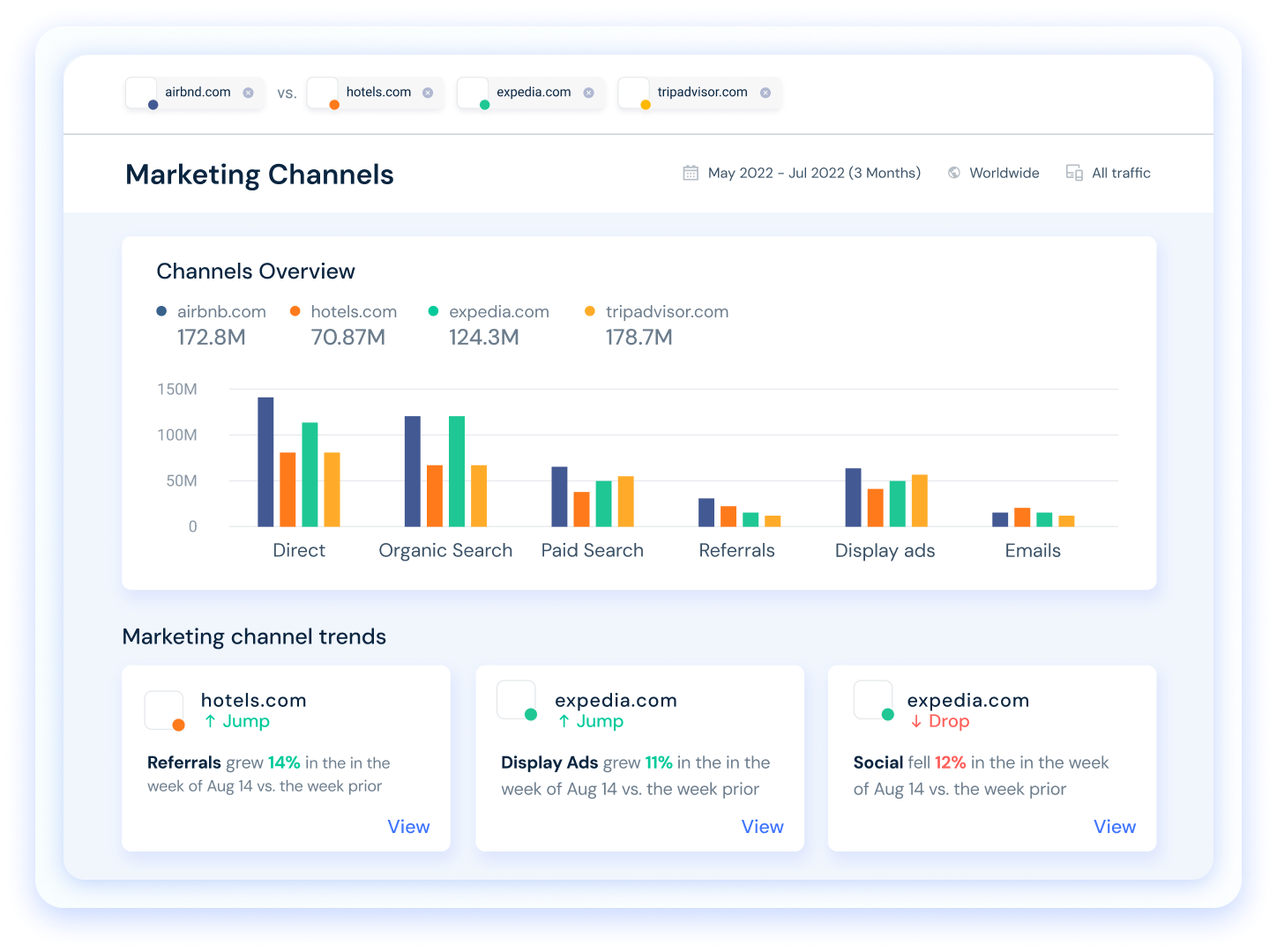Image resolution: width=1277 pixels, height=952 pixels.
Task: Click hotels.com orange bar in Display ads
Action: pyautogui.click(x=875, y=508)
